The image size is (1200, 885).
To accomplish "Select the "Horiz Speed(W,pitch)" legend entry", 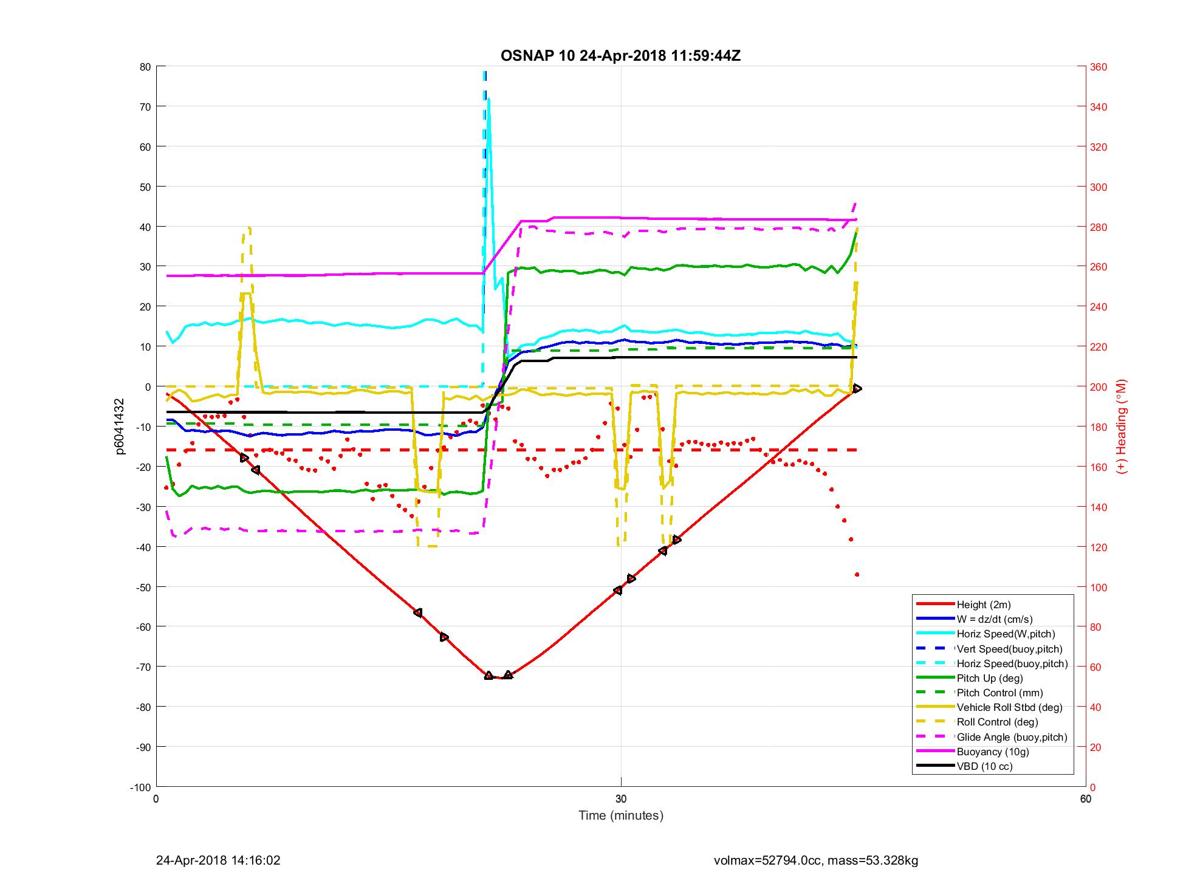I will click(1007, 634).
